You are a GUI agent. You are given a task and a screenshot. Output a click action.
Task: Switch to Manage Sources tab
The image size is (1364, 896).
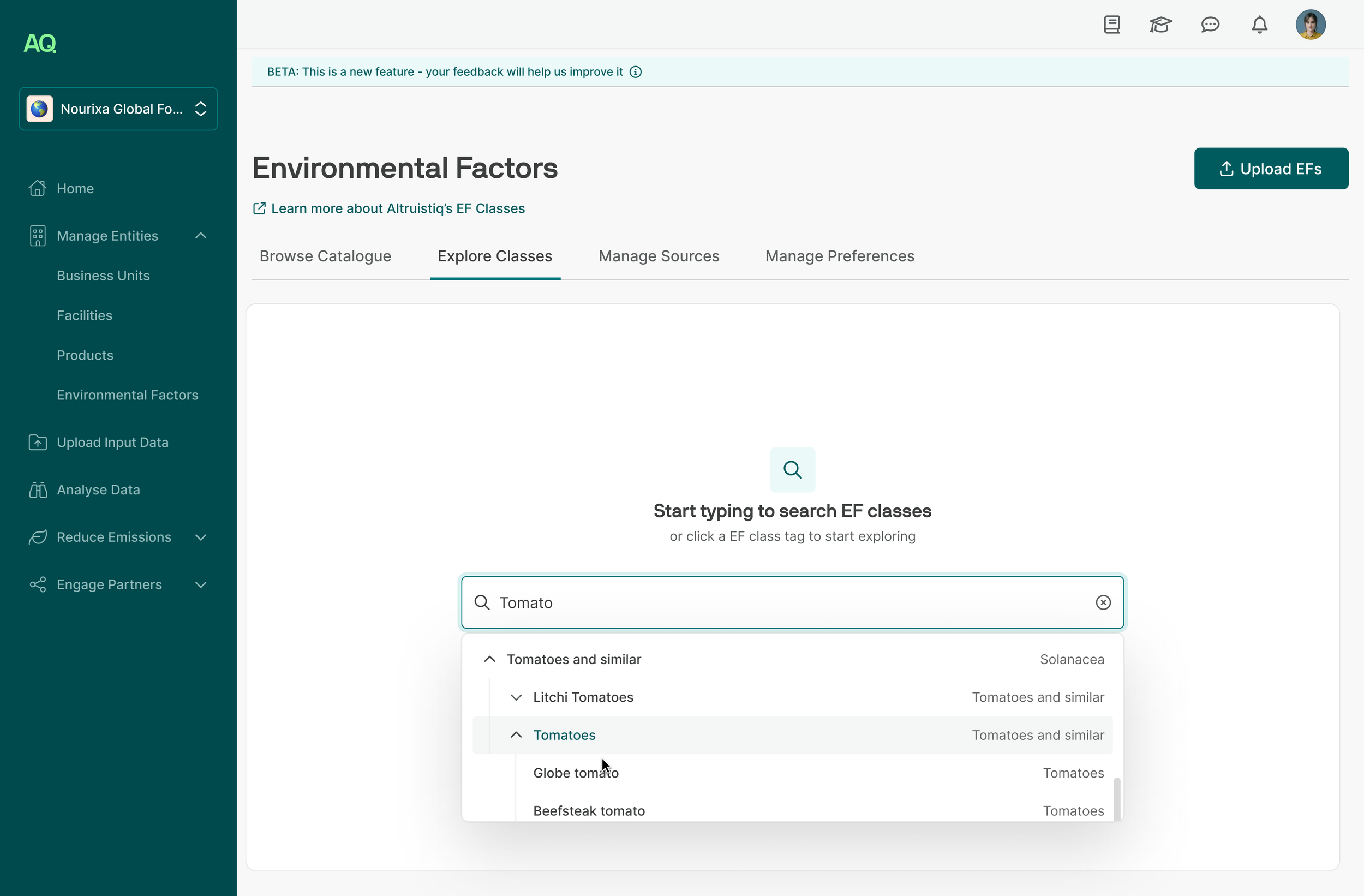click(659, 256)
